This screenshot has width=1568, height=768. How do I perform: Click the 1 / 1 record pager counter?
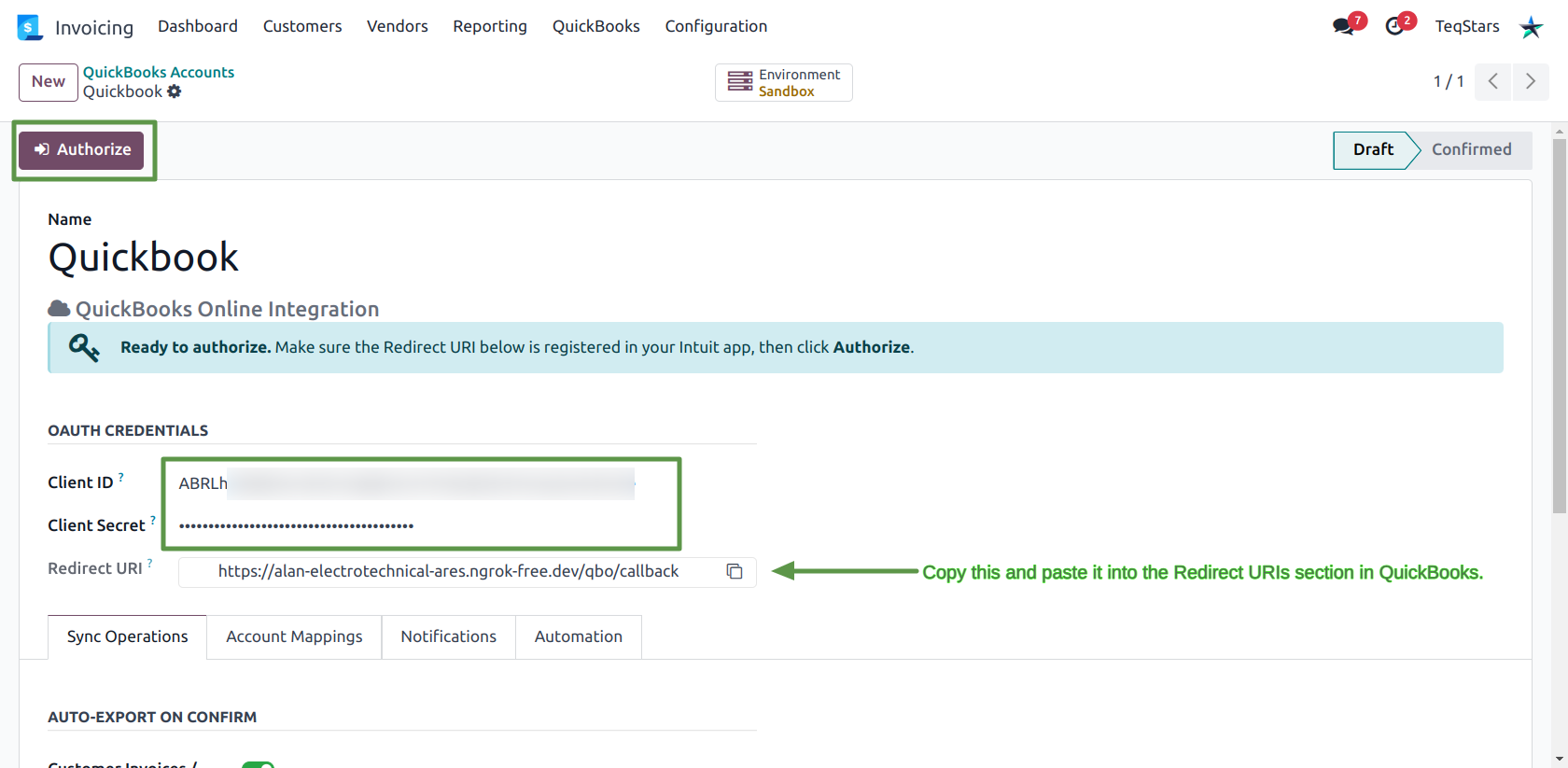1449,82
